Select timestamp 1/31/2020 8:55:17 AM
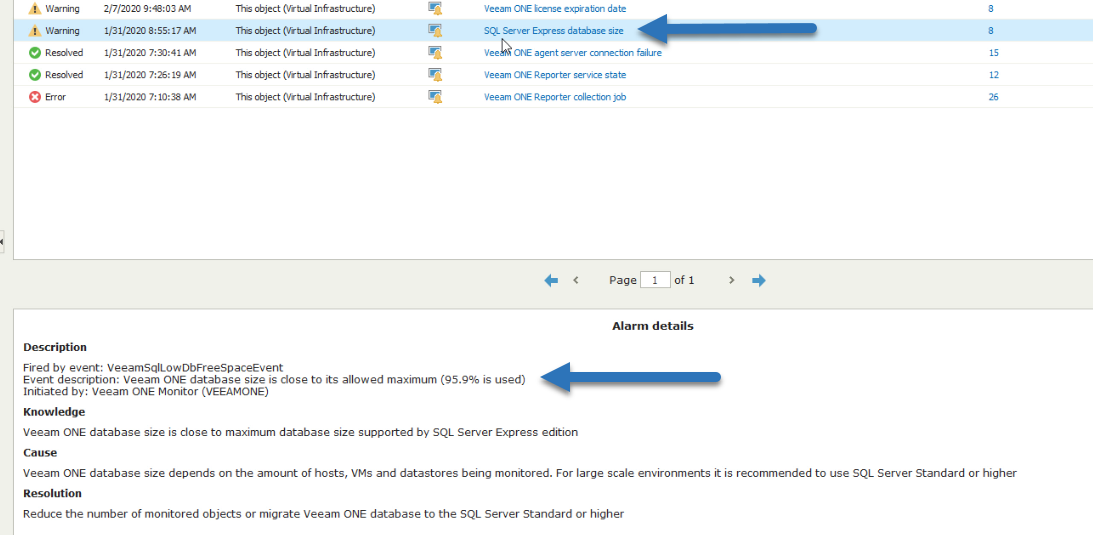This screenshot has height=535, width=1093. coord(150,31)
